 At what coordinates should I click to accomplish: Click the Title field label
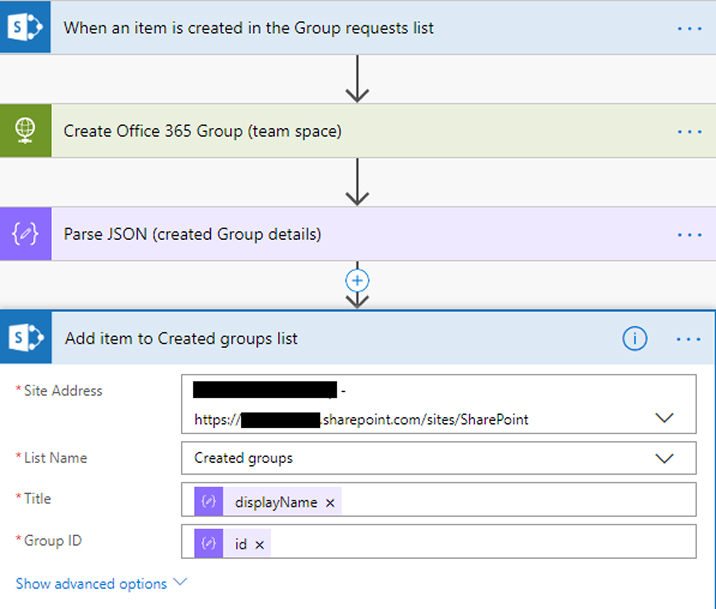37,499
